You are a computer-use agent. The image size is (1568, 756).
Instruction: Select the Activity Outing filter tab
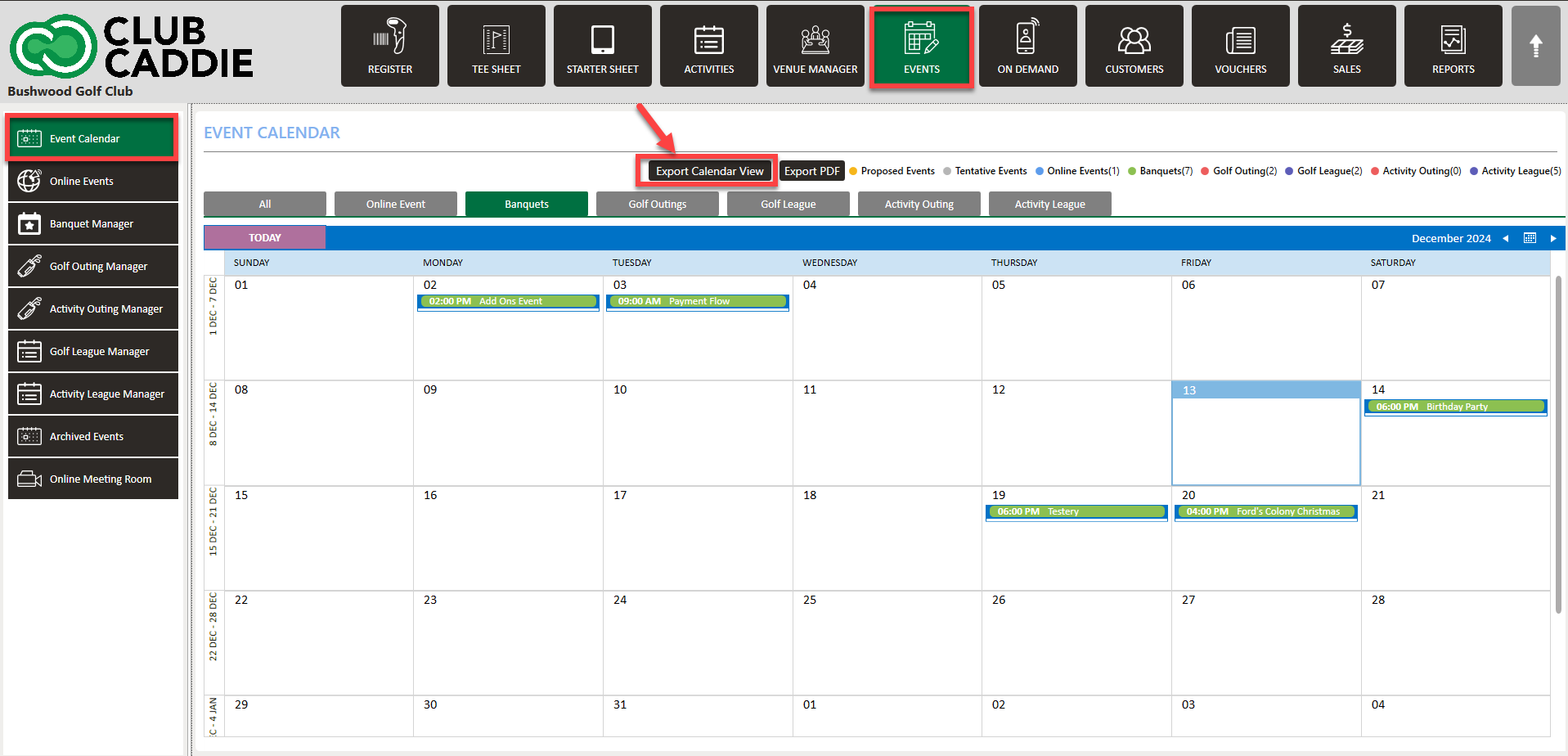919,204
